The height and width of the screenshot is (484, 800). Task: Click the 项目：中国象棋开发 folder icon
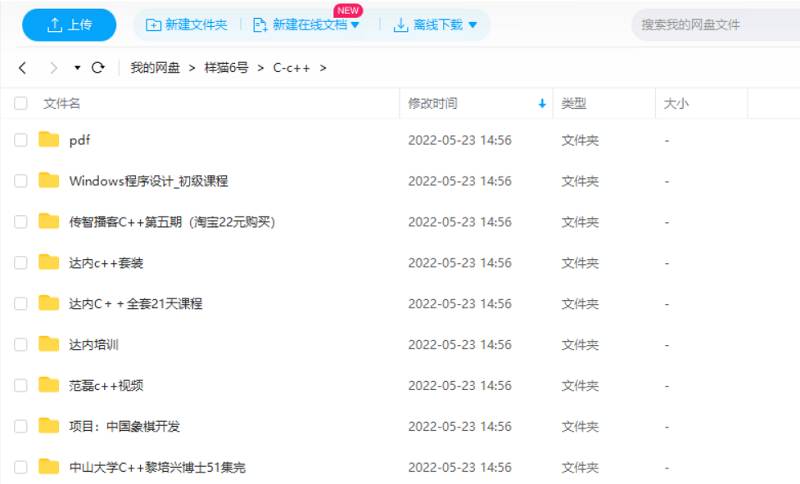click(49, 426)
